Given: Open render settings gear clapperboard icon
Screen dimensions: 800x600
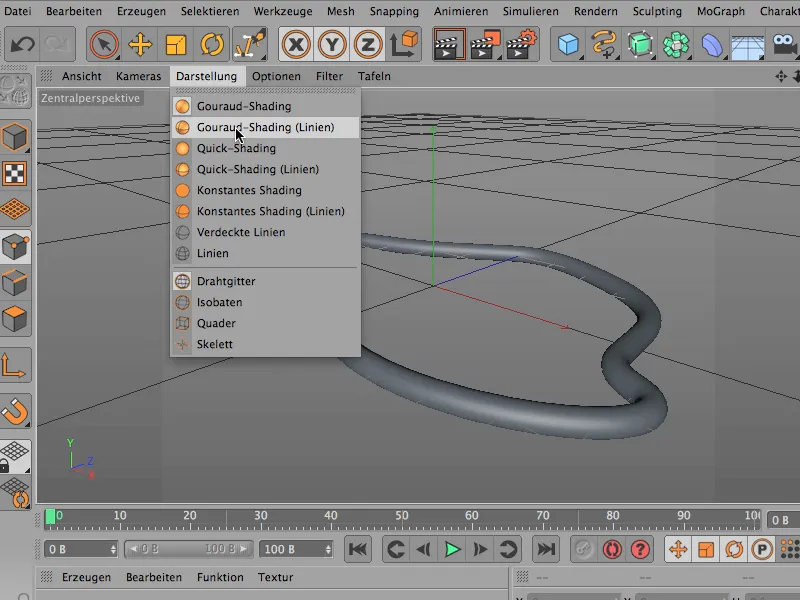Looking at the screenshot, I should tap(521, 44).
